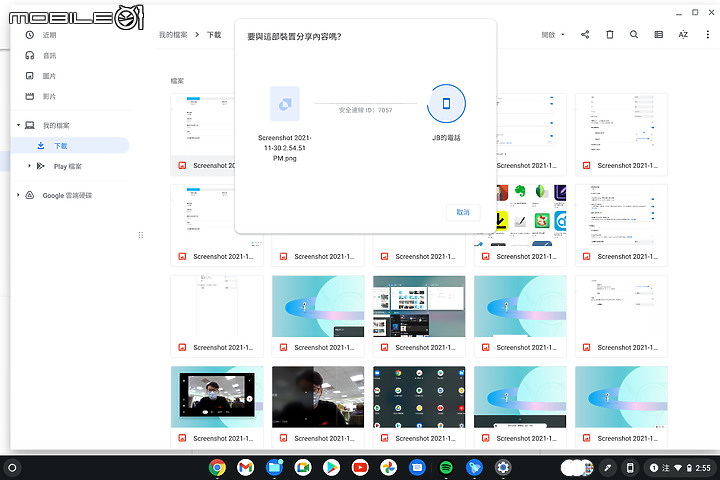Open Google Meet from the shelf
The image size is (720, 480).
point(303,468)
